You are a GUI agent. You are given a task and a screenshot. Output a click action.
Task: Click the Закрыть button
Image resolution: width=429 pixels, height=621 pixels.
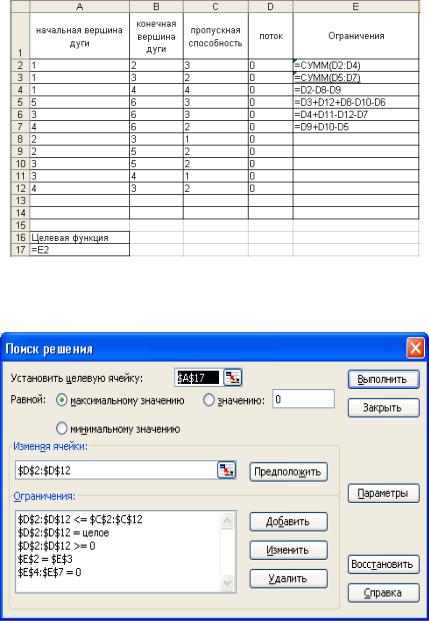pyautogui.click(x=383, y=408)
